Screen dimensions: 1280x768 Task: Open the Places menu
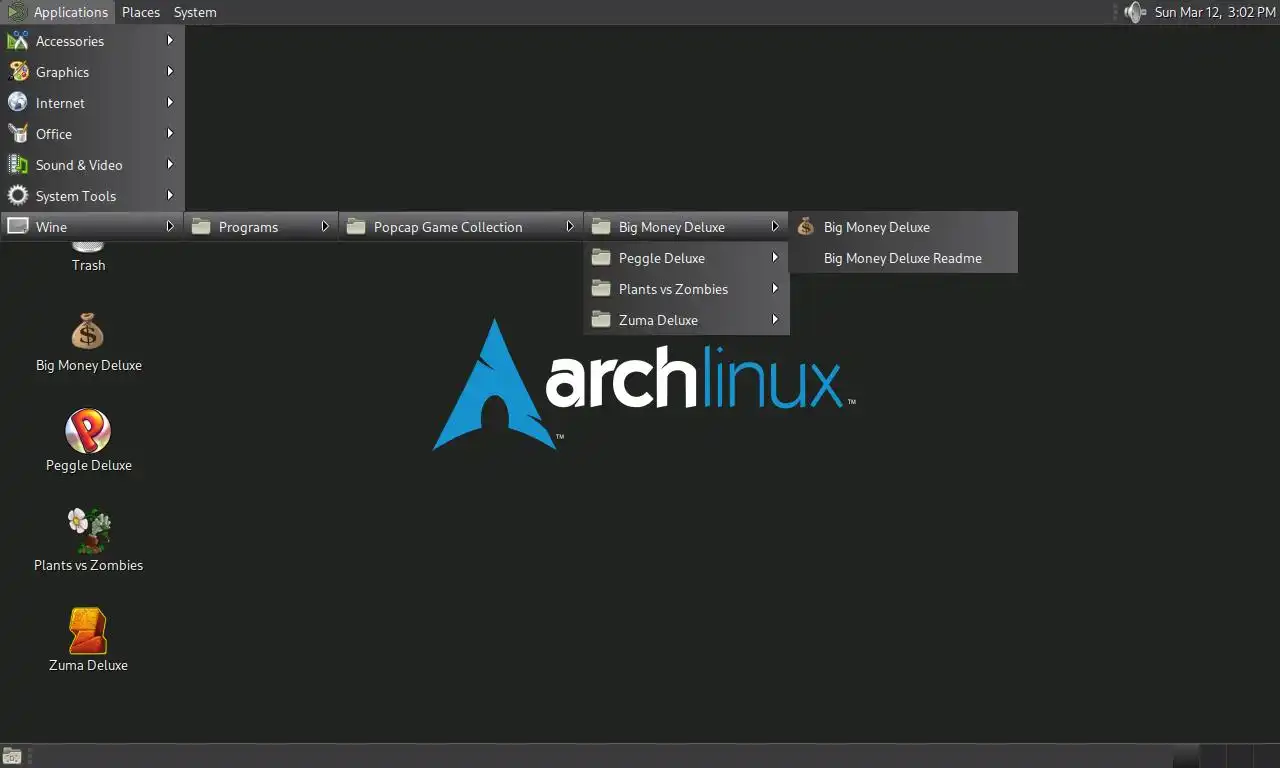tap(141, 12)
